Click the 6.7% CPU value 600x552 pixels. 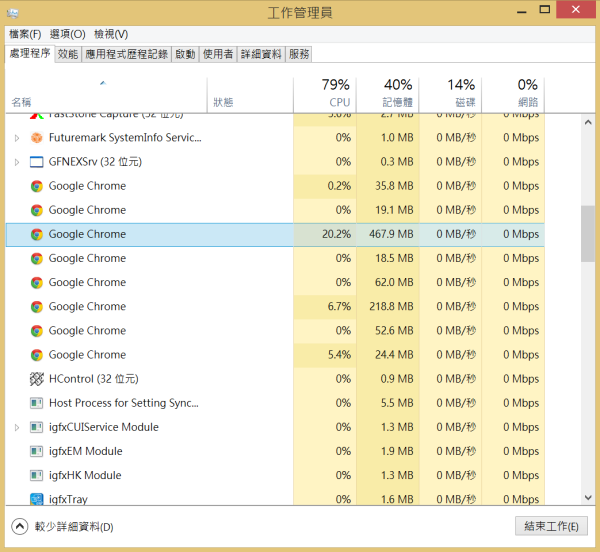tap(339, 306)
